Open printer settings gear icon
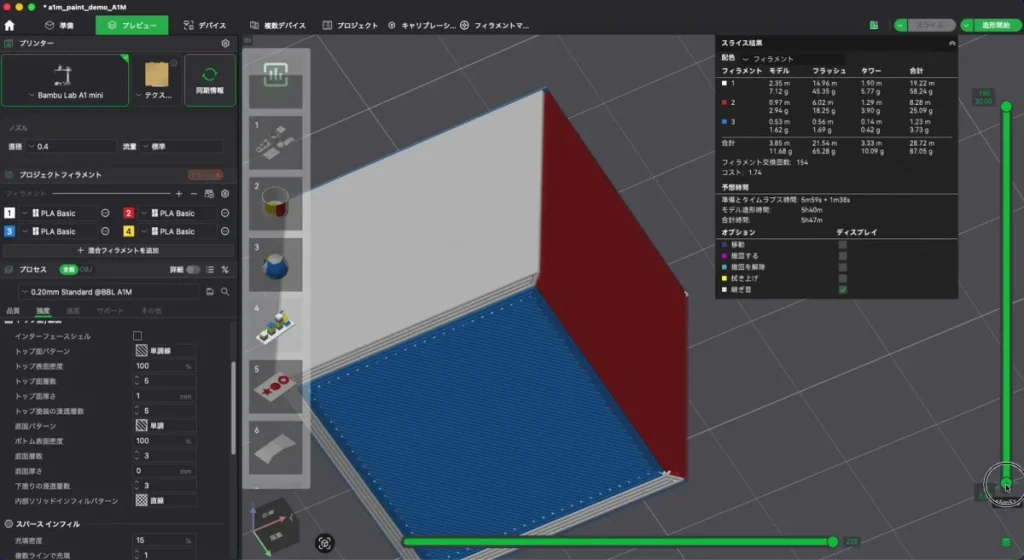 pyautogui.click(x=225, y=43)
